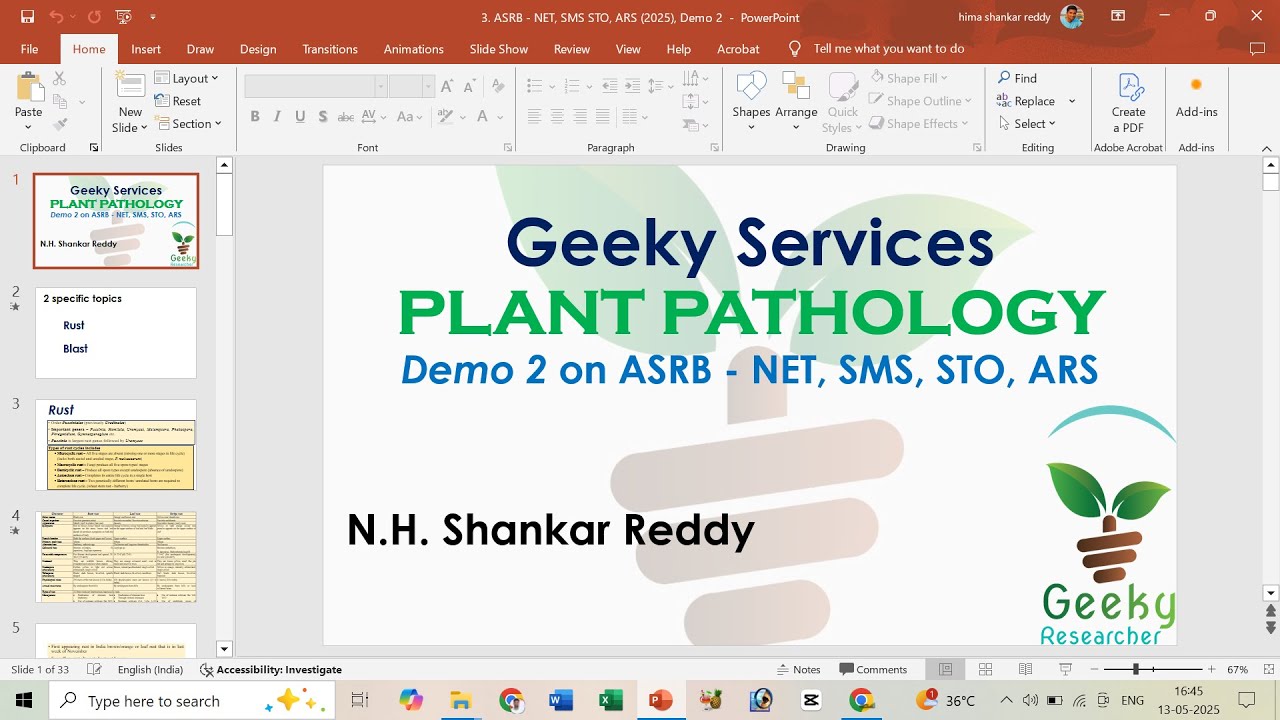The height and width of the screenshot is (720, 1280).
Task: Toggle Bold formatting button
Action: (255, 117)
